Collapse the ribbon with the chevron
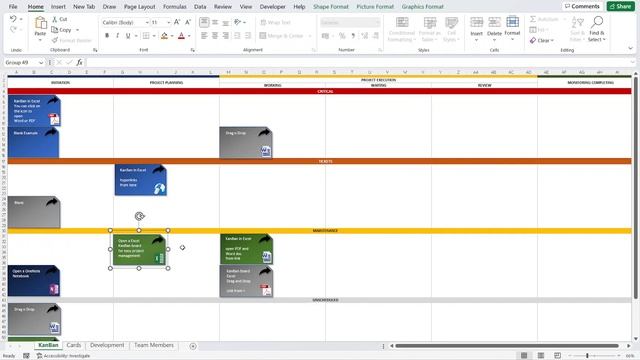Image resolution: width=640 pixels, height=360 pixels. tap(631, 48)
